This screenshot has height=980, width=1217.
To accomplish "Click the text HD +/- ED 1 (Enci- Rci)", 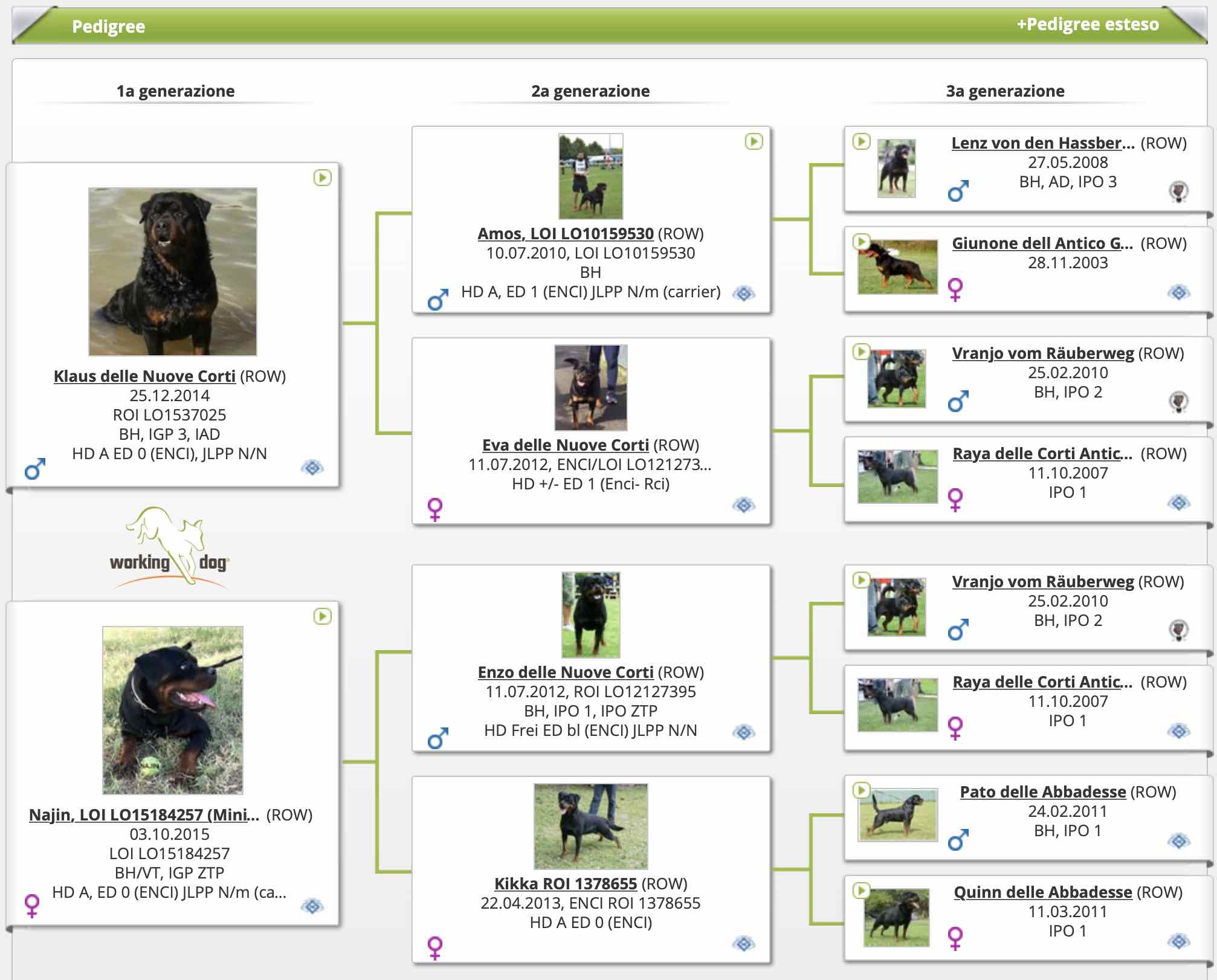I will pyautogui.click(x=591, y=483).
